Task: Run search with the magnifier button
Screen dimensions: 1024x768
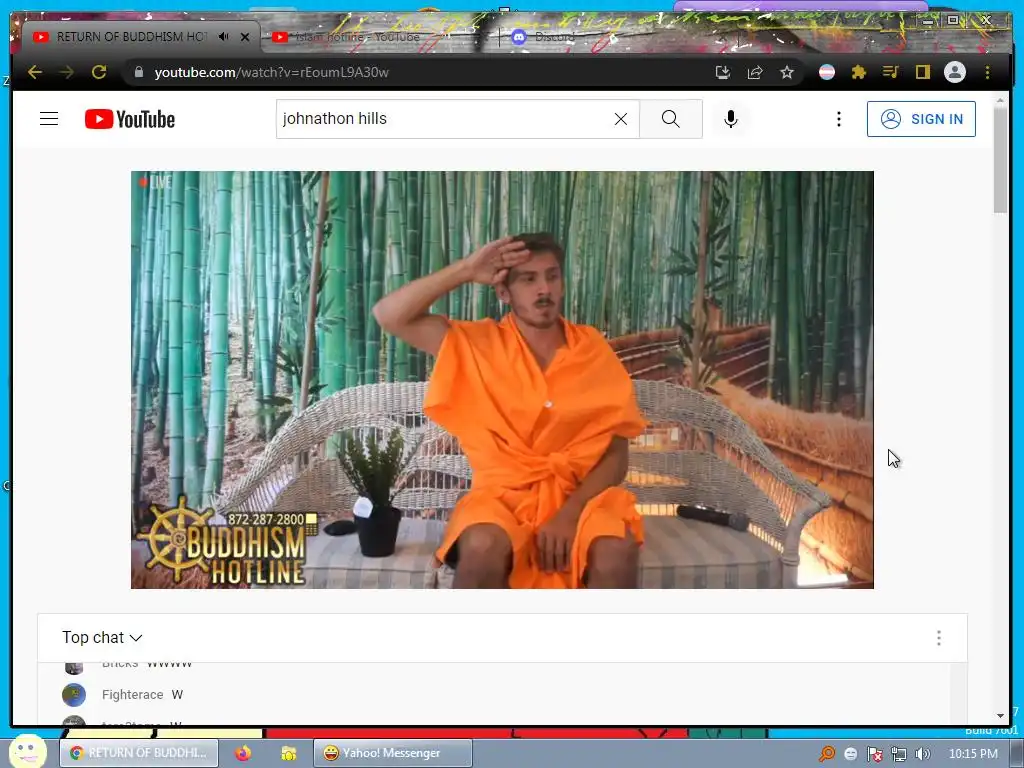Action: coord(671,119)
